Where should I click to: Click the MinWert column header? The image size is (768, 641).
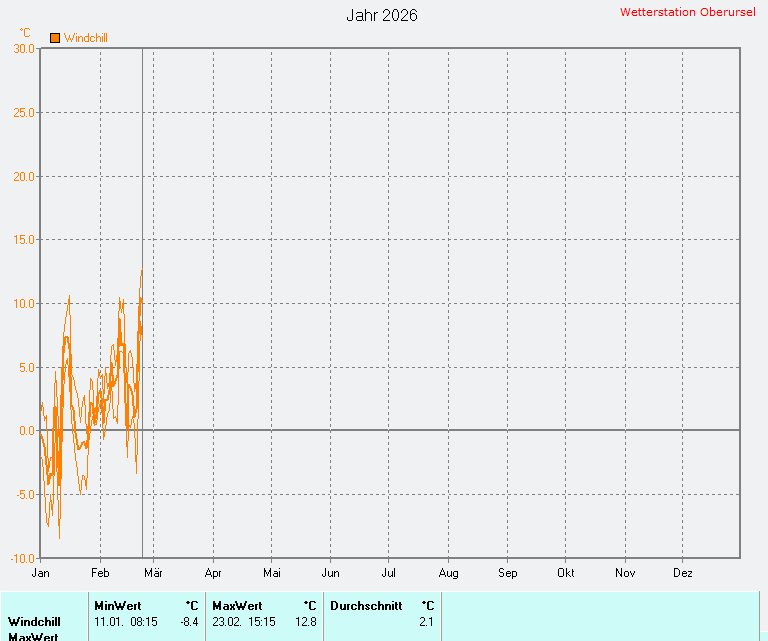(118, 605)
